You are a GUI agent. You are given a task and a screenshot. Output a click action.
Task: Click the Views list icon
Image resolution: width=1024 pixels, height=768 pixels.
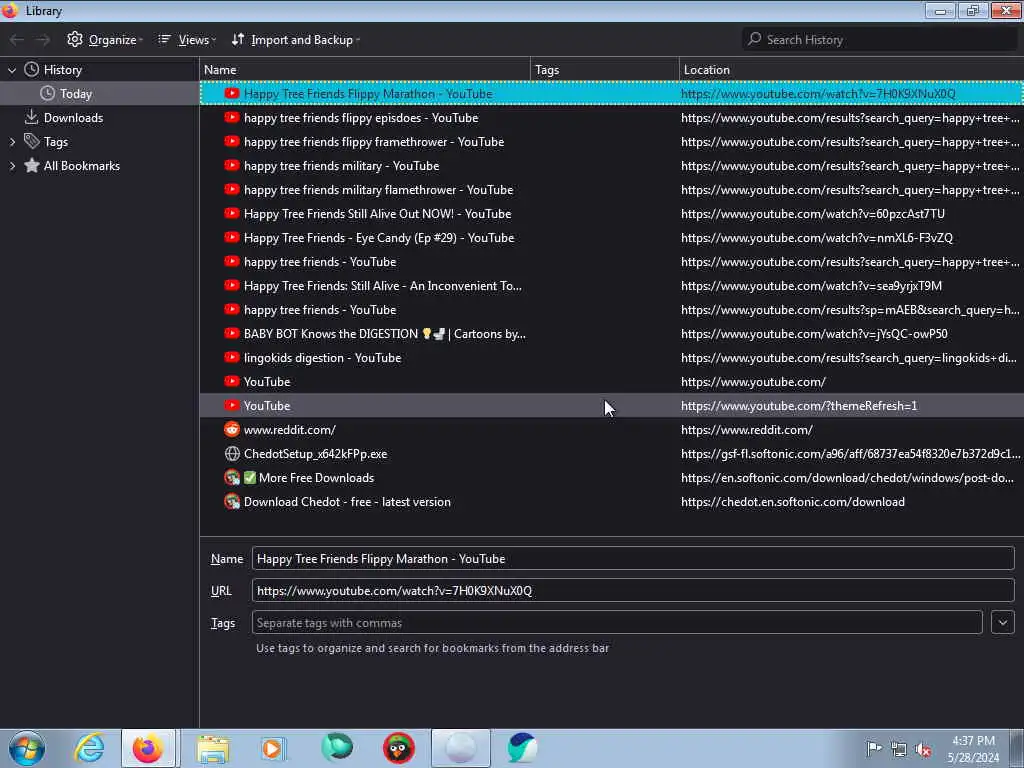pos(164,40)
